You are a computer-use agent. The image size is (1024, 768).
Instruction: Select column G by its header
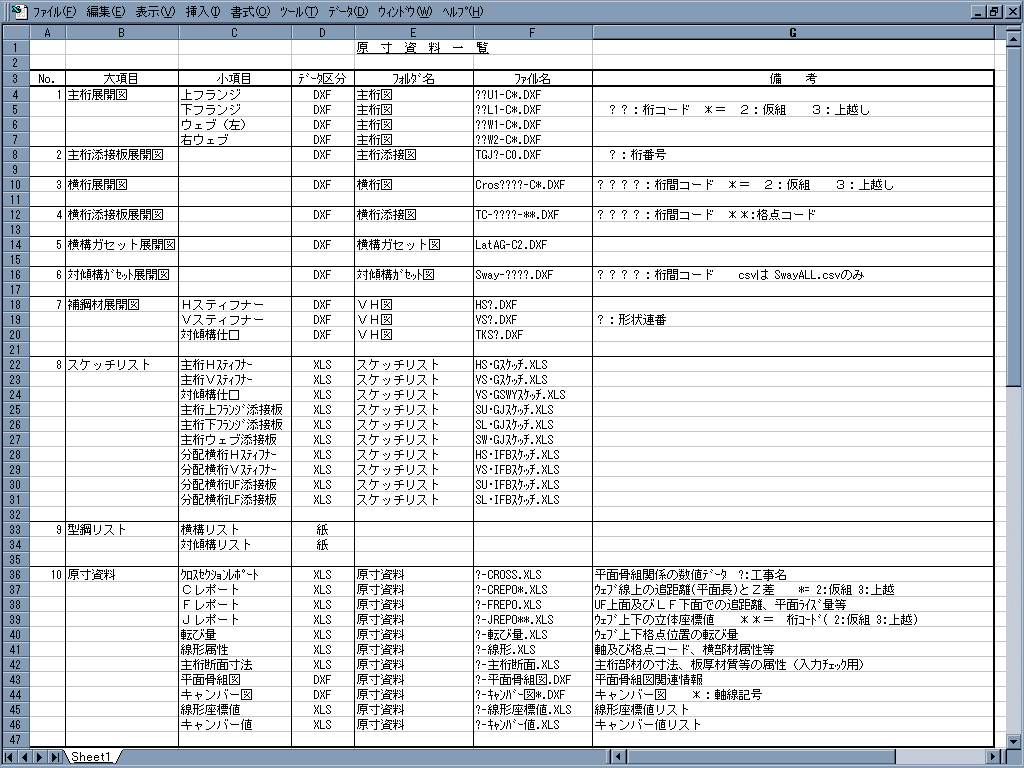(793, 33)
